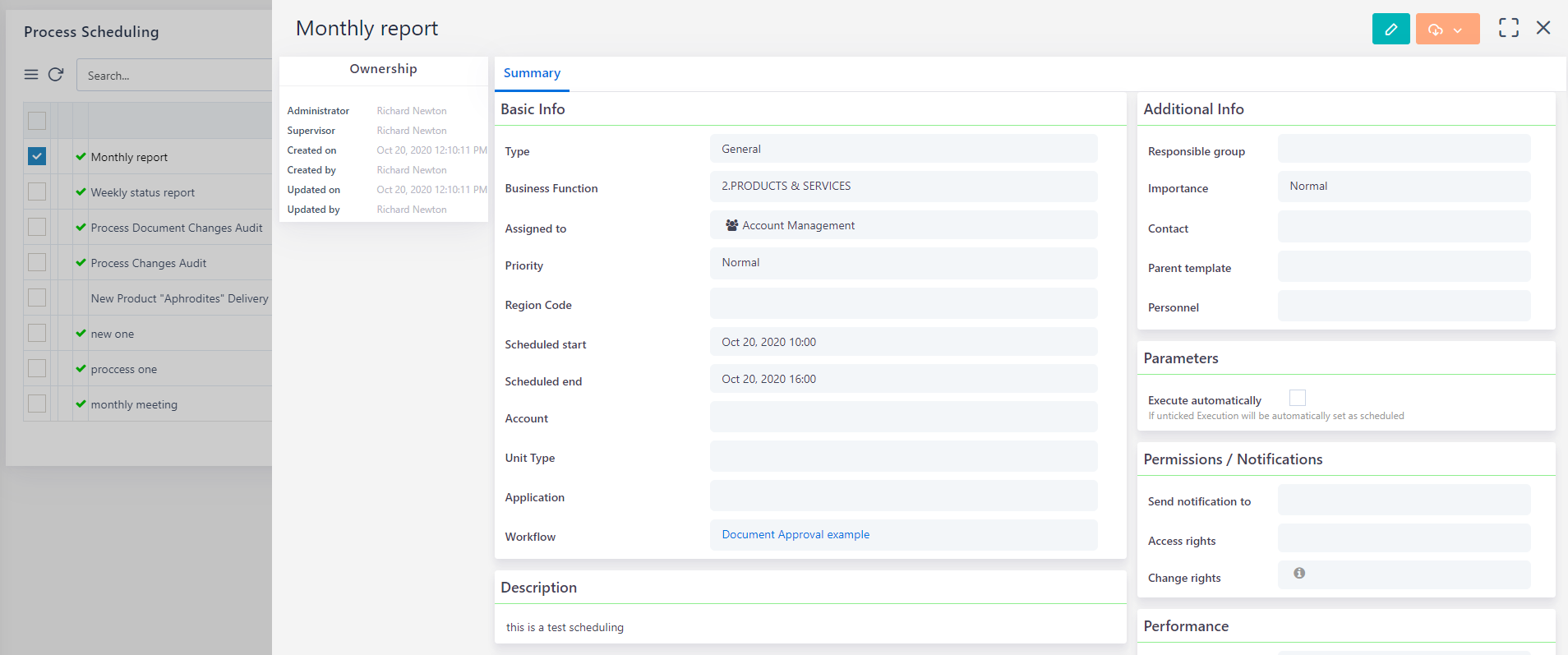This screenshot has height=655, width=1568.
Task: Select the new one entry
Action: (113, 334)
